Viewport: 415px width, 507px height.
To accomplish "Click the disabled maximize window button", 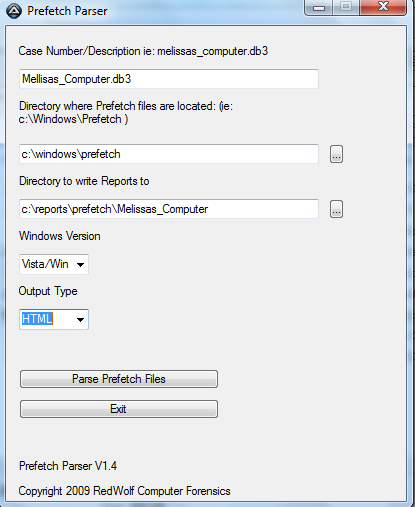I will (346, 7).
